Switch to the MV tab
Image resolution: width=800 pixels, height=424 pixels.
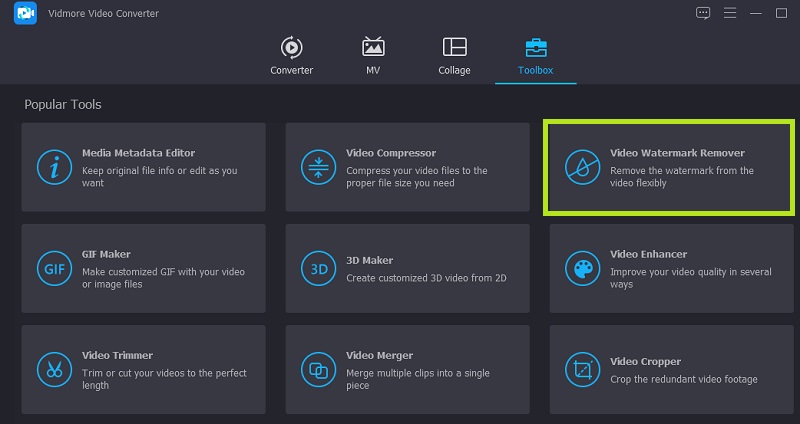pyautogui.click(x=373, y=55)
